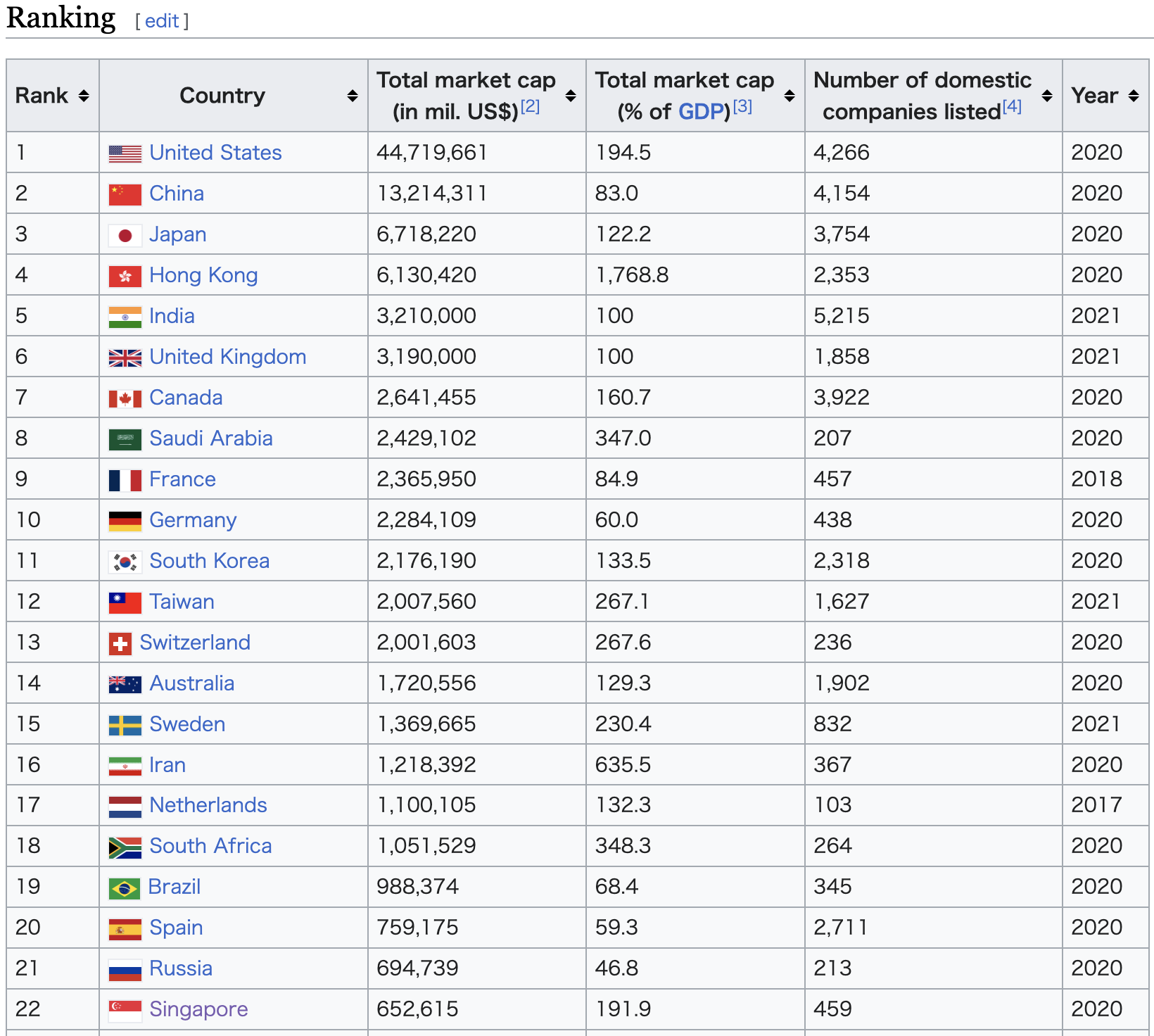Follow citation reference [3]
The height and width of the screenshot is (1036, 1154).
742,106
